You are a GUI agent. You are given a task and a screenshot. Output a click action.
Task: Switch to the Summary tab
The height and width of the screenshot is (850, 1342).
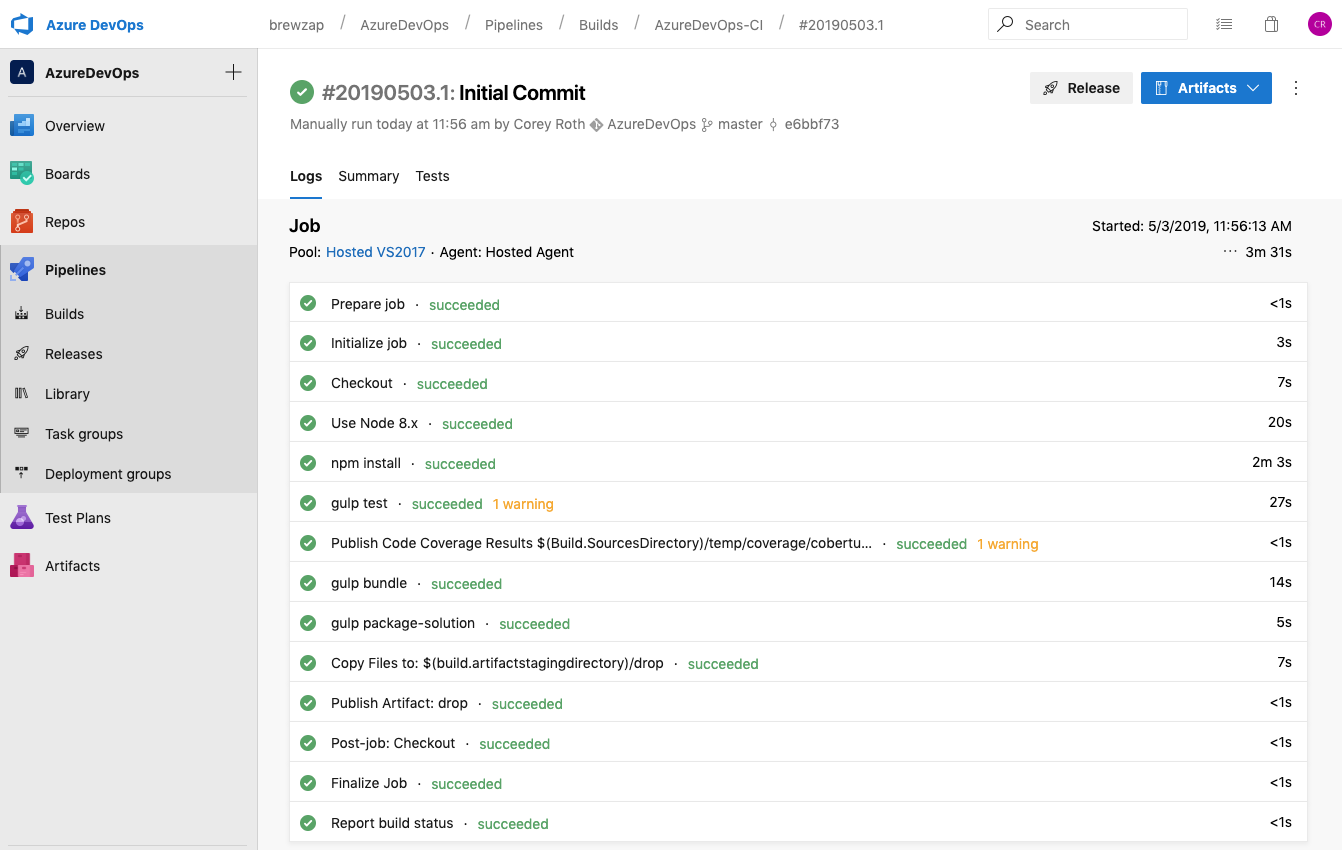coord(368,176)
